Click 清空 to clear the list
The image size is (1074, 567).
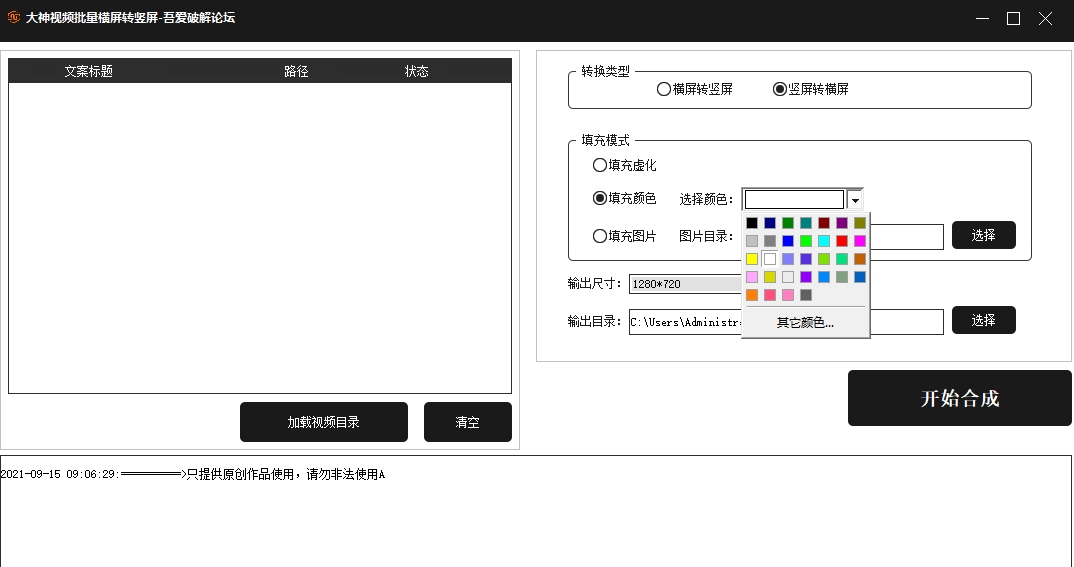tap(468, 422)
